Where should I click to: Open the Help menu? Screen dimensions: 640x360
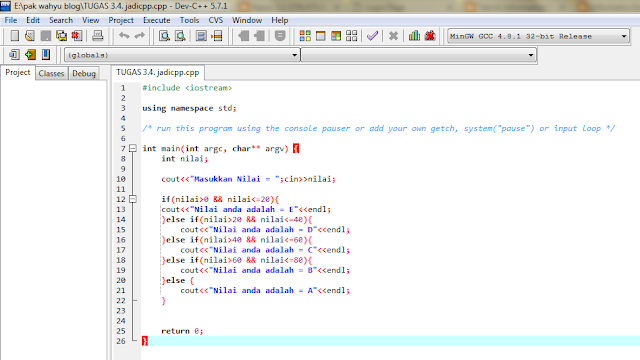[x=280, y=20]
